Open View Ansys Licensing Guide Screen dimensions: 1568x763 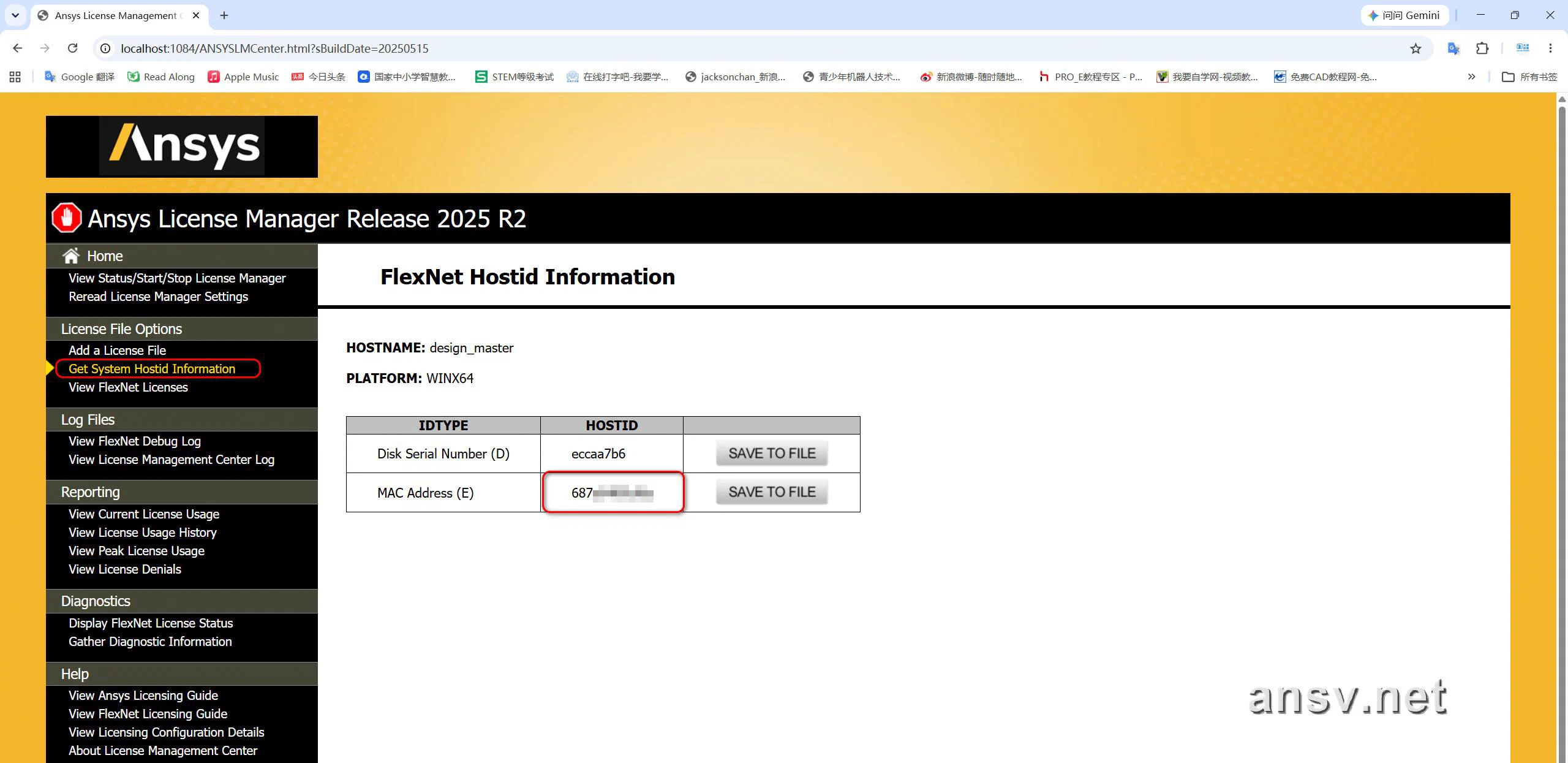coord(143,696)
